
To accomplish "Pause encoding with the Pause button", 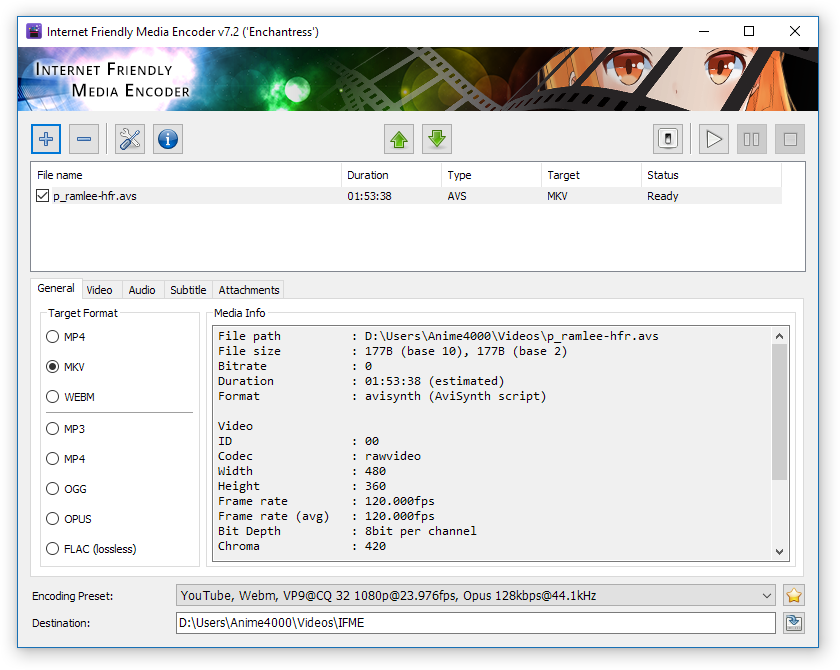I will 752,139.
